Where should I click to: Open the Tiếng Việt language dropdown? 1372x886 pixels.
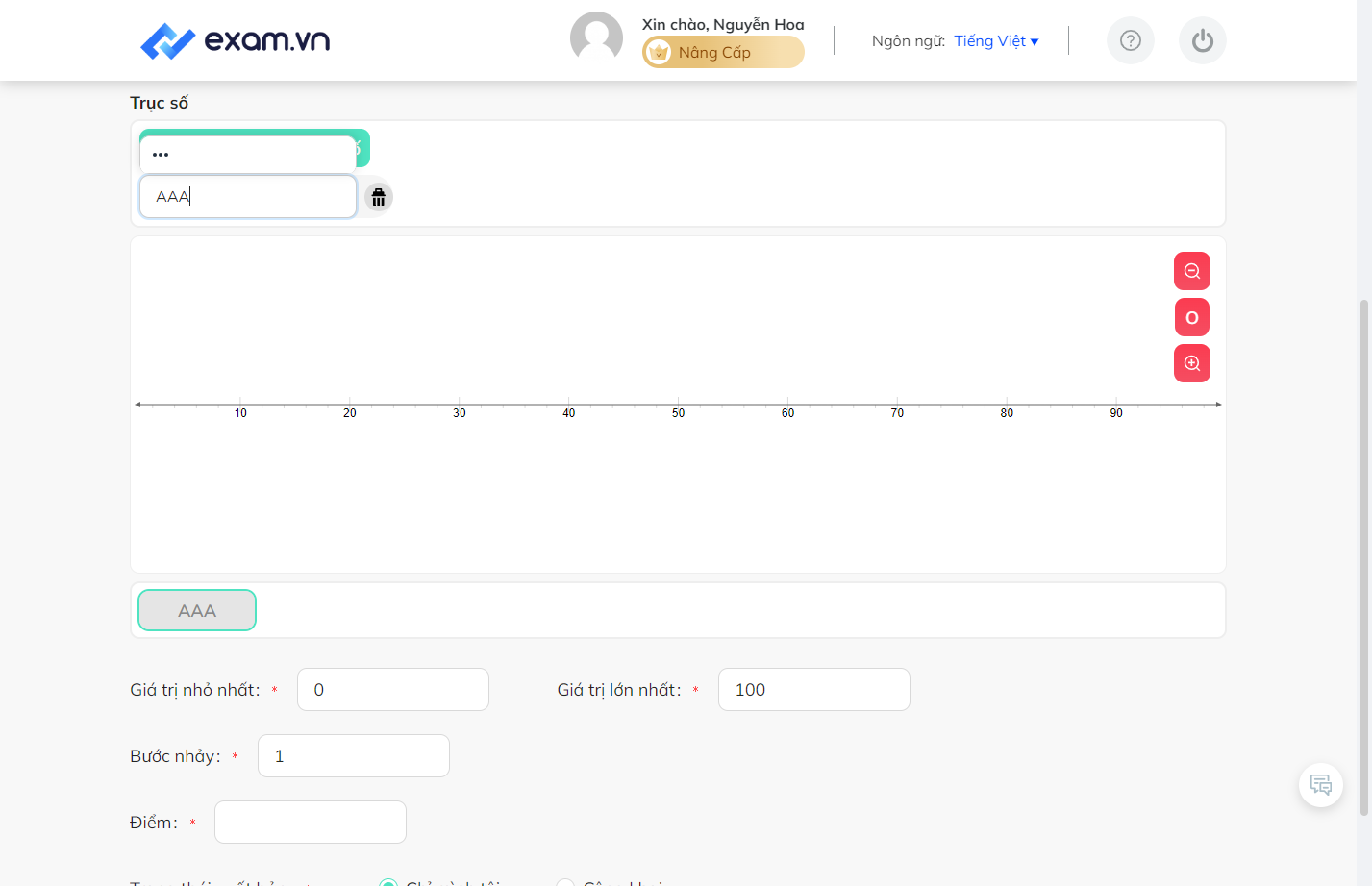[996, 40]
